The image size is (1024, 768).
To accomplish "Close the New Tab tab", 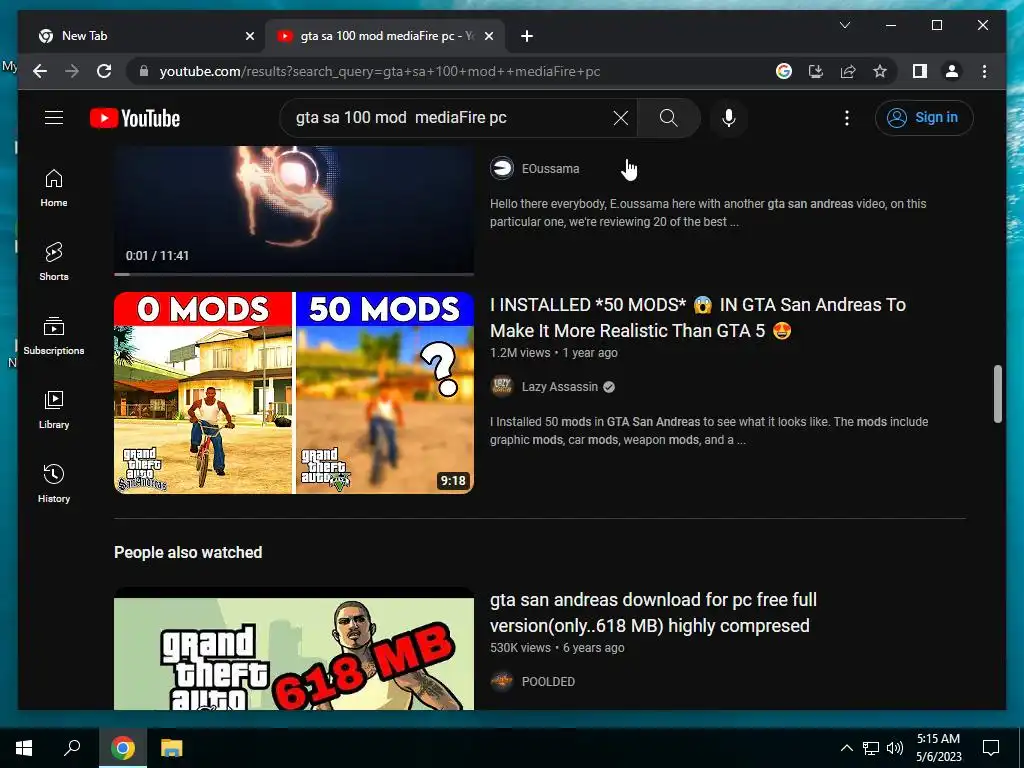I will coord(249,37).
